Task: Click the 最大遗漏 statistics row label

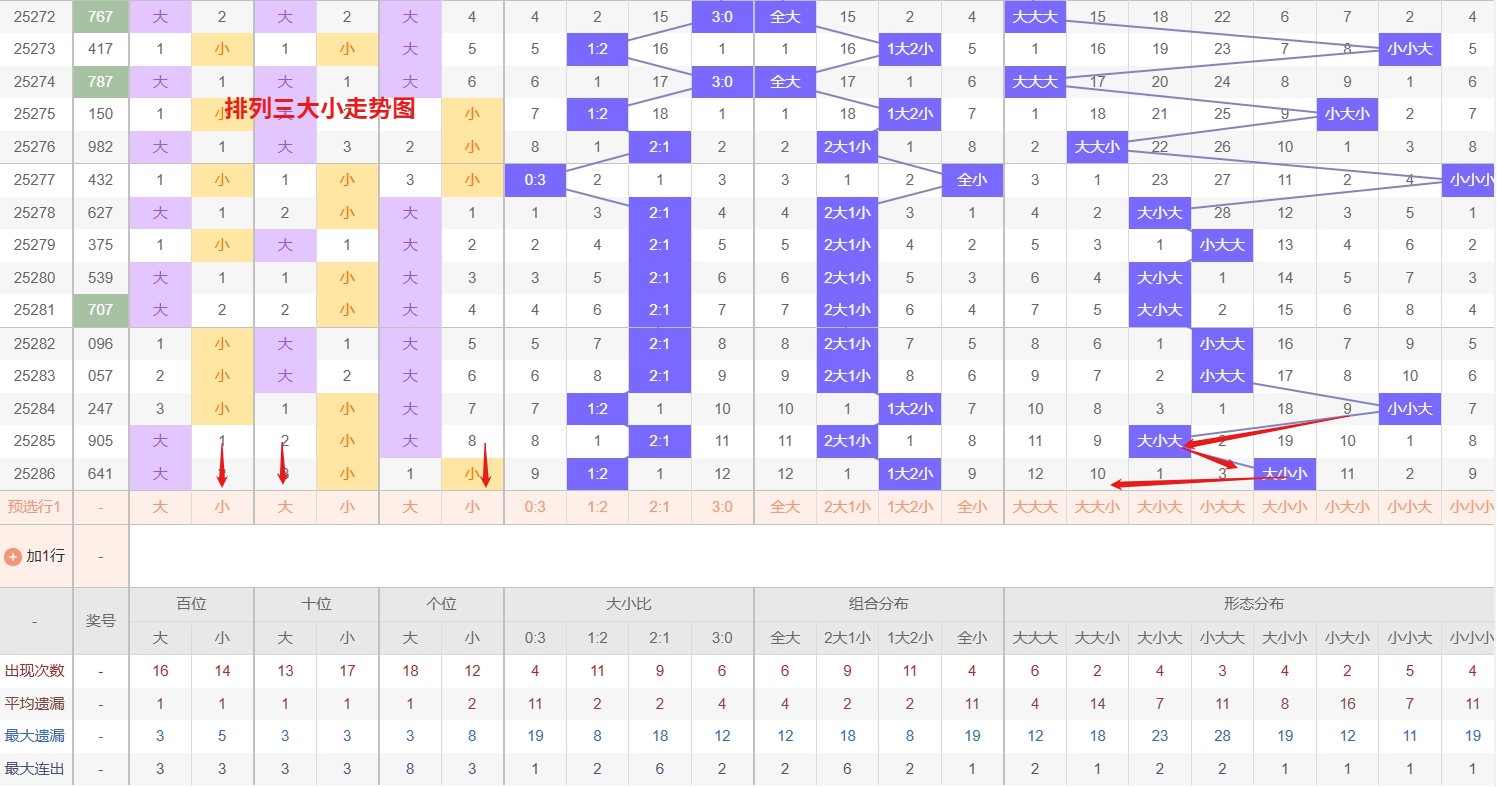Action: 36,736
